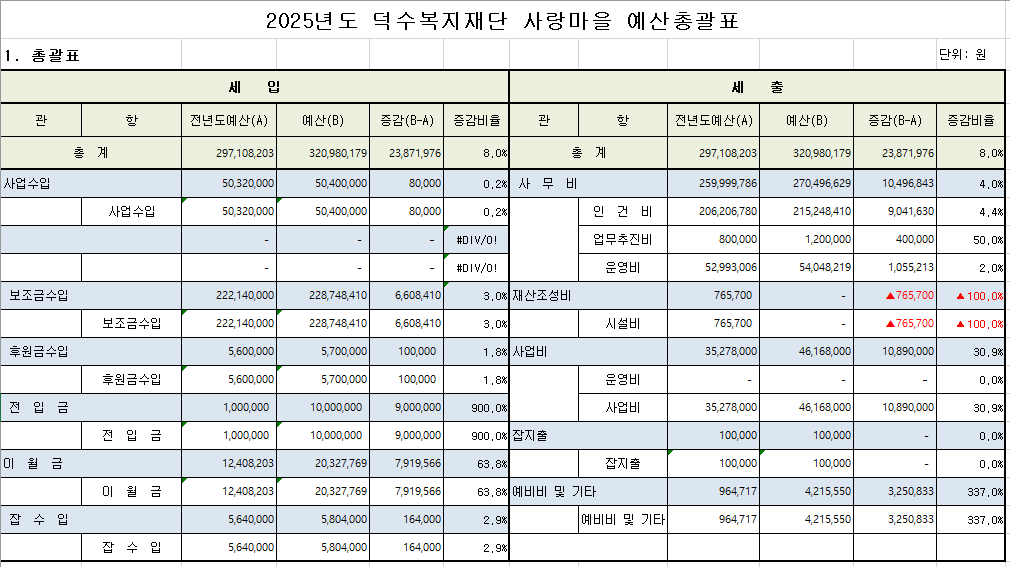Select the title cell '2025년도 덕수복지재단 사랑마을 예산총괄표'

pyautogui.click(x=504, y=21)
